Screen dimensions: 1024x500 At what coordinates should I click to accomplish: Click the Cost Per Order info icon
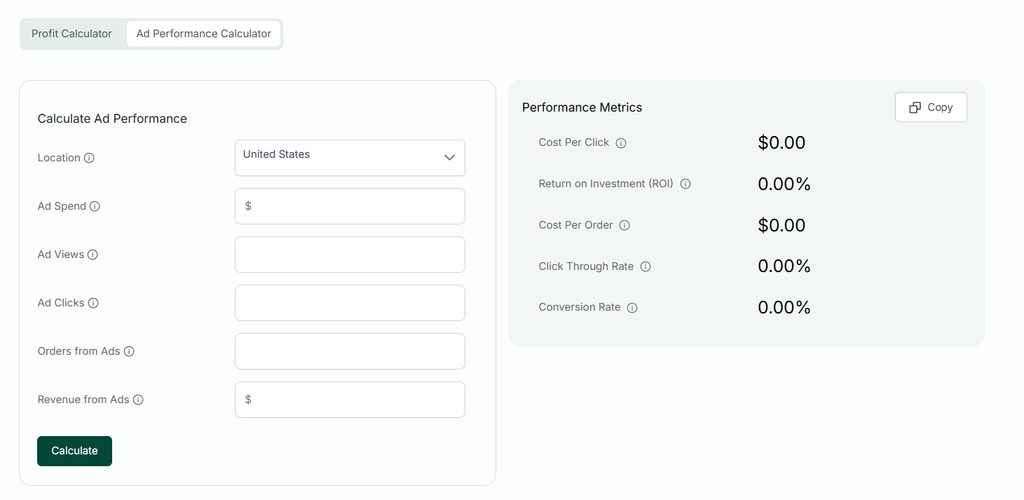tap(624, 225)
